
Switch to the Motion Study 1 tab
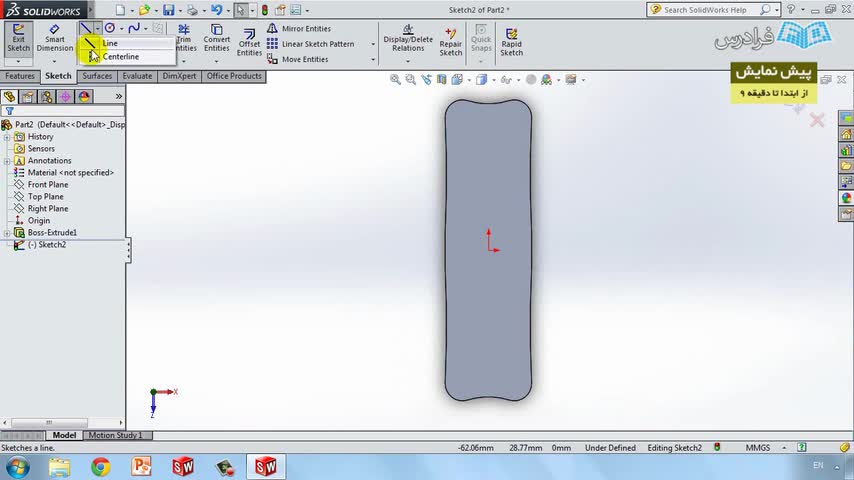pyautogui.click(x=115, y=435)
